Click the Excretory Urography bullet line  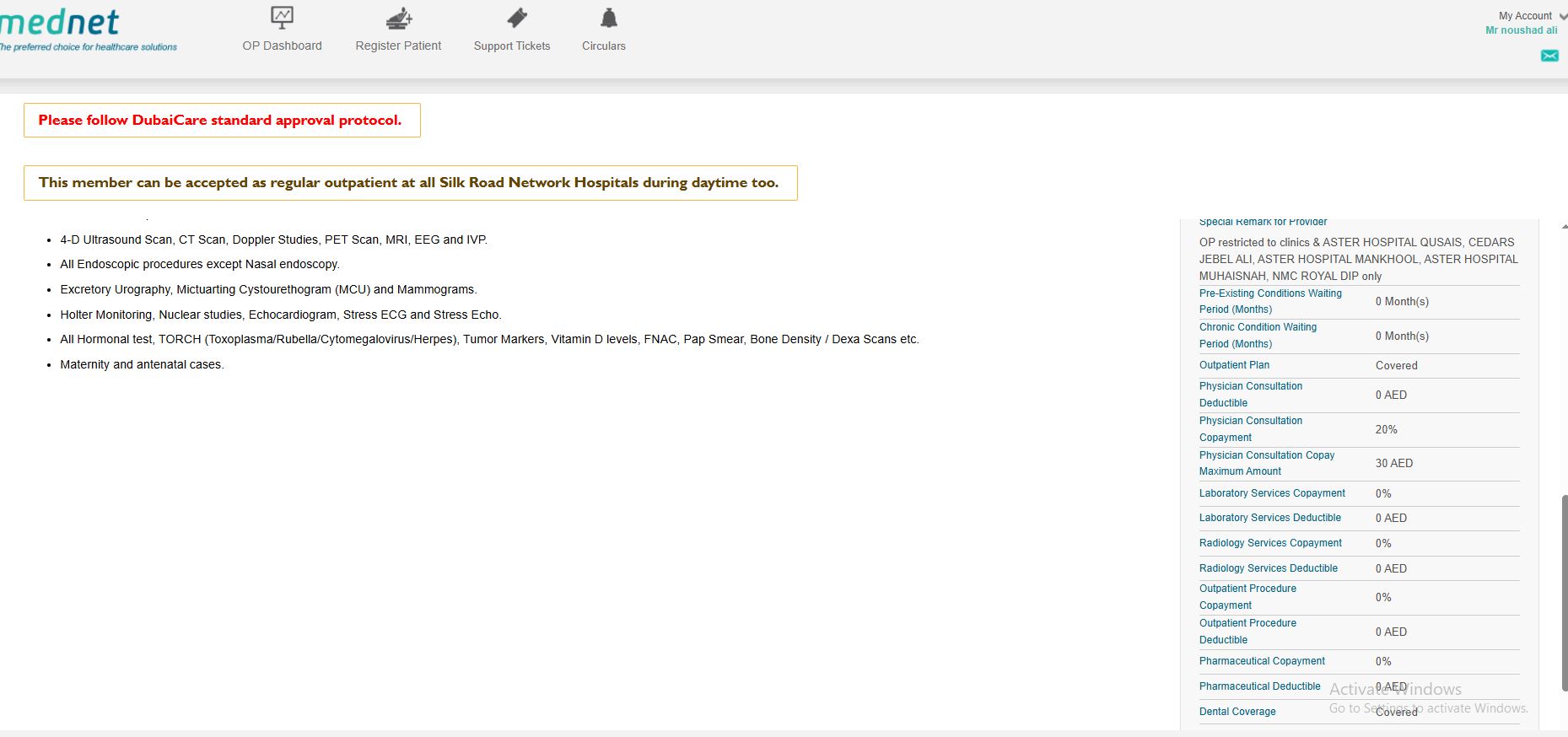pos(268,289)
